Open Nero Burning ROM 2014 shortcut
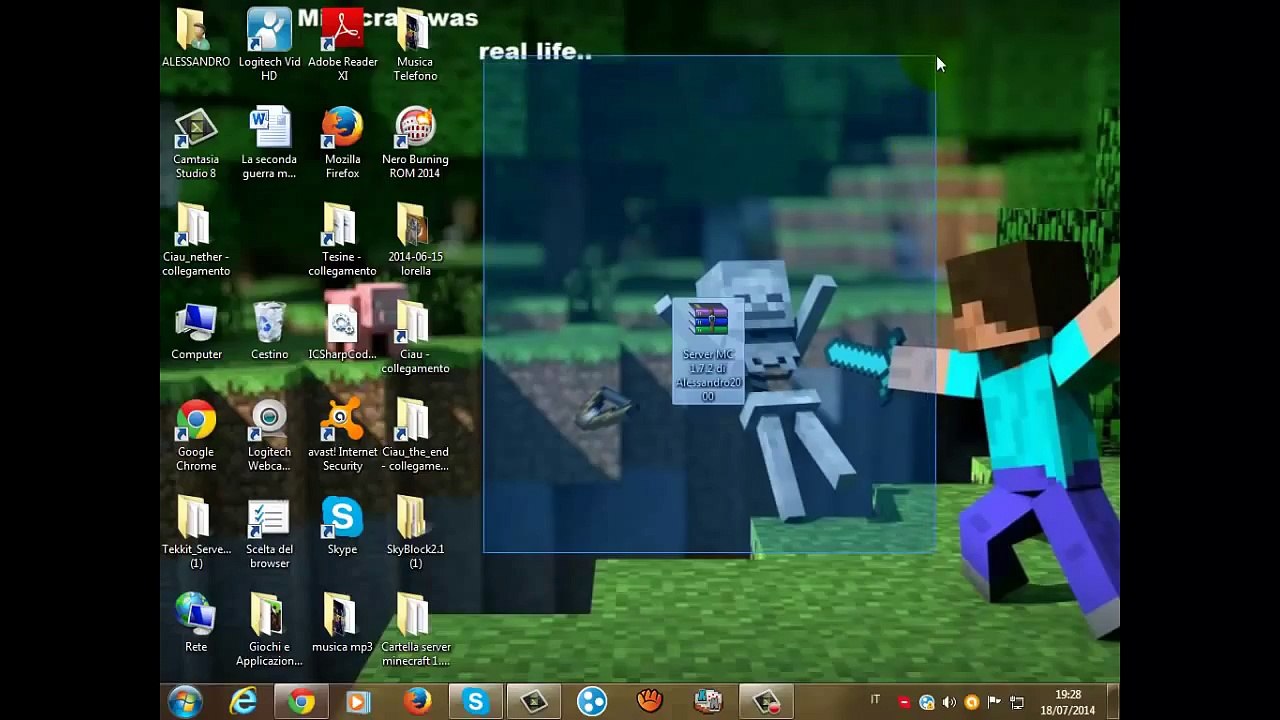This screenshot has height=720, width=1280. tap(415, 142)
